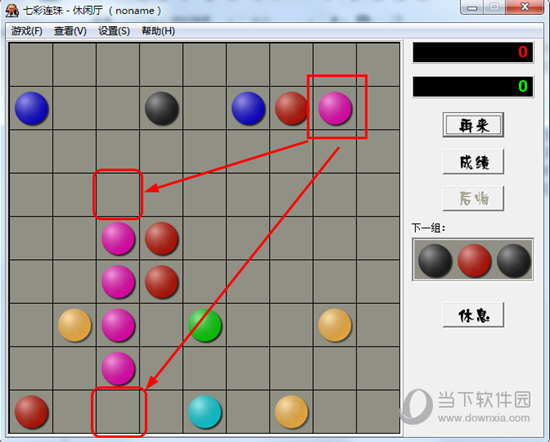The image size is (550, 442).
Task: Select the red ball between blue and magenta balls
Action: (x=291, y=108)
